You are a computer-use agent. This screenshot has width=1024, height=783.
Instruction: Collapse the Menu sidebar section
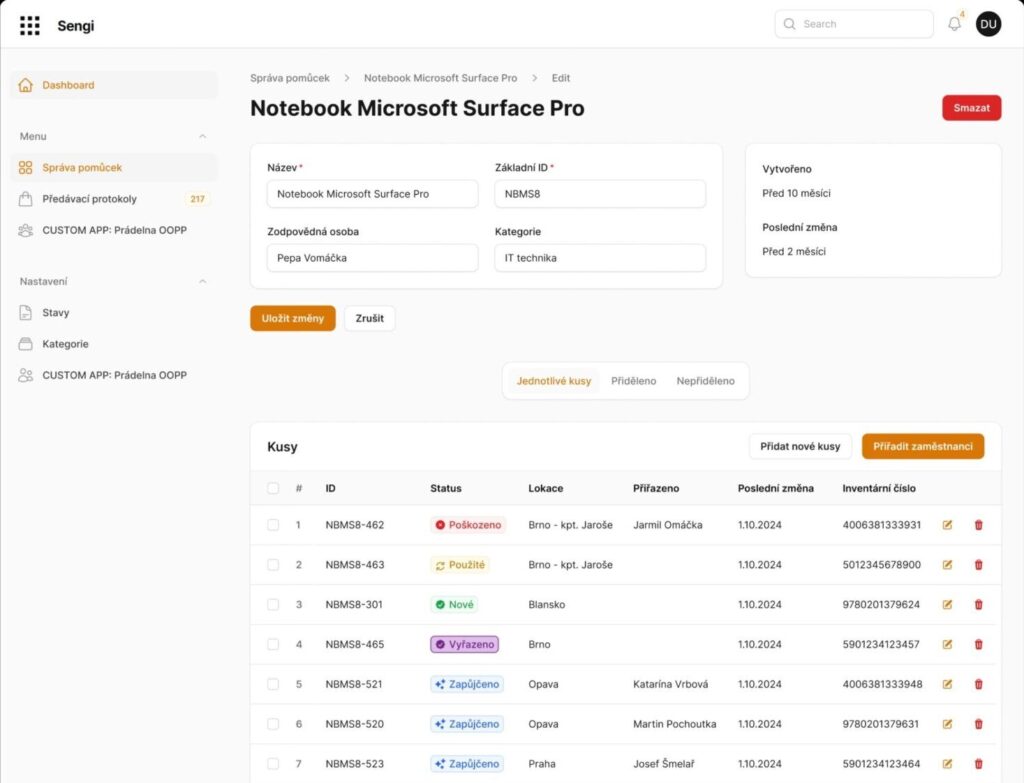pyautogui.click(x=203, y=136)
